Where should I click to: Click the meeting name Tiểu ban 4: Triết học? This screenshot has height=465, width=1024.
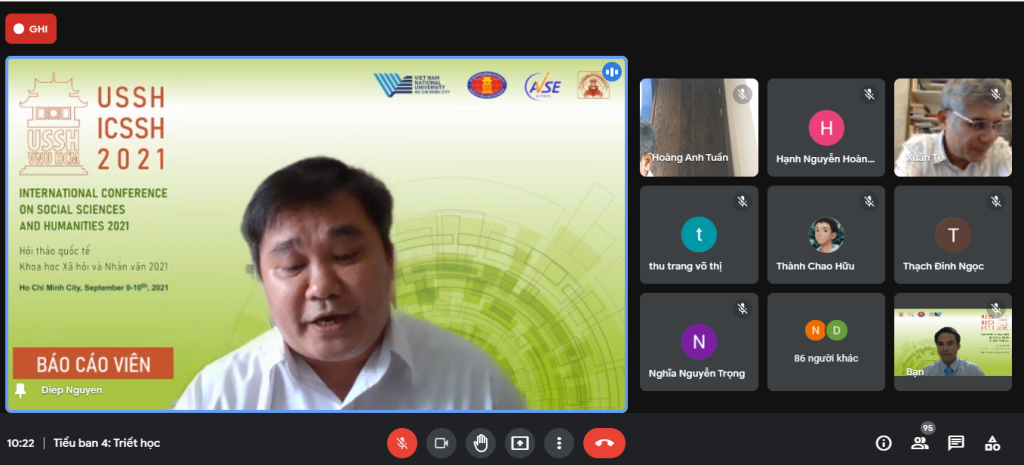click(x=106, y=443)
